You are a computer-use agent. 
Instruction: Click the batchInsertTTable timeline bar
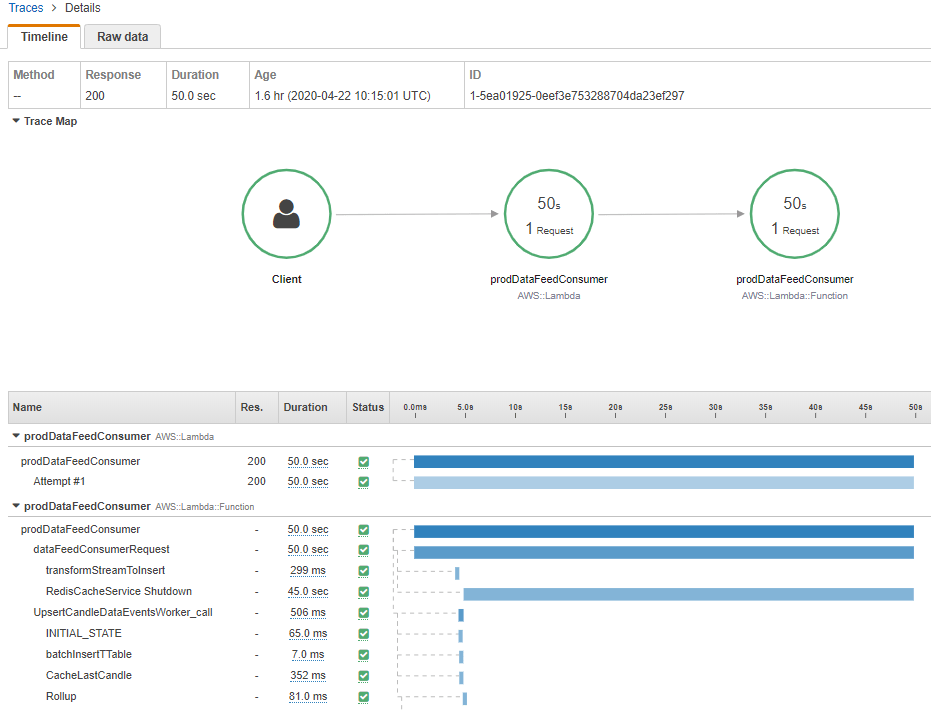click(461, 657)
